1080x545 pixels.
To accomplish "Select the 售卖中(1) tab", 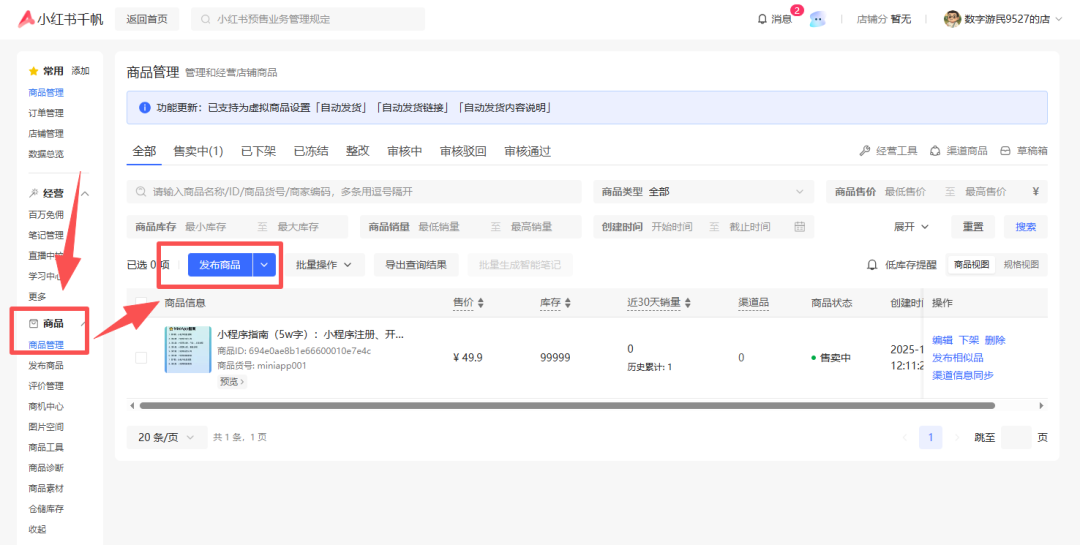I will pos(198,151).
